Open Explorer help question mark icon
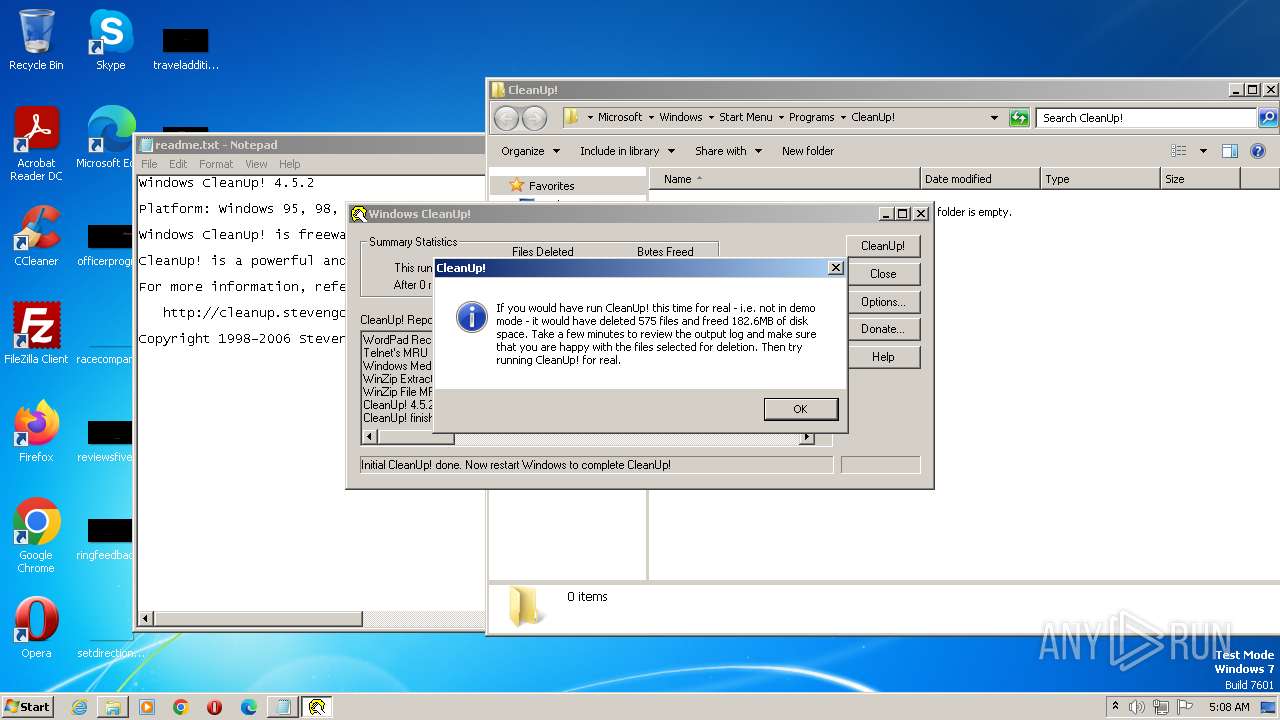Viewport: 1280px width, 720px height. (x=1258, y=151)
